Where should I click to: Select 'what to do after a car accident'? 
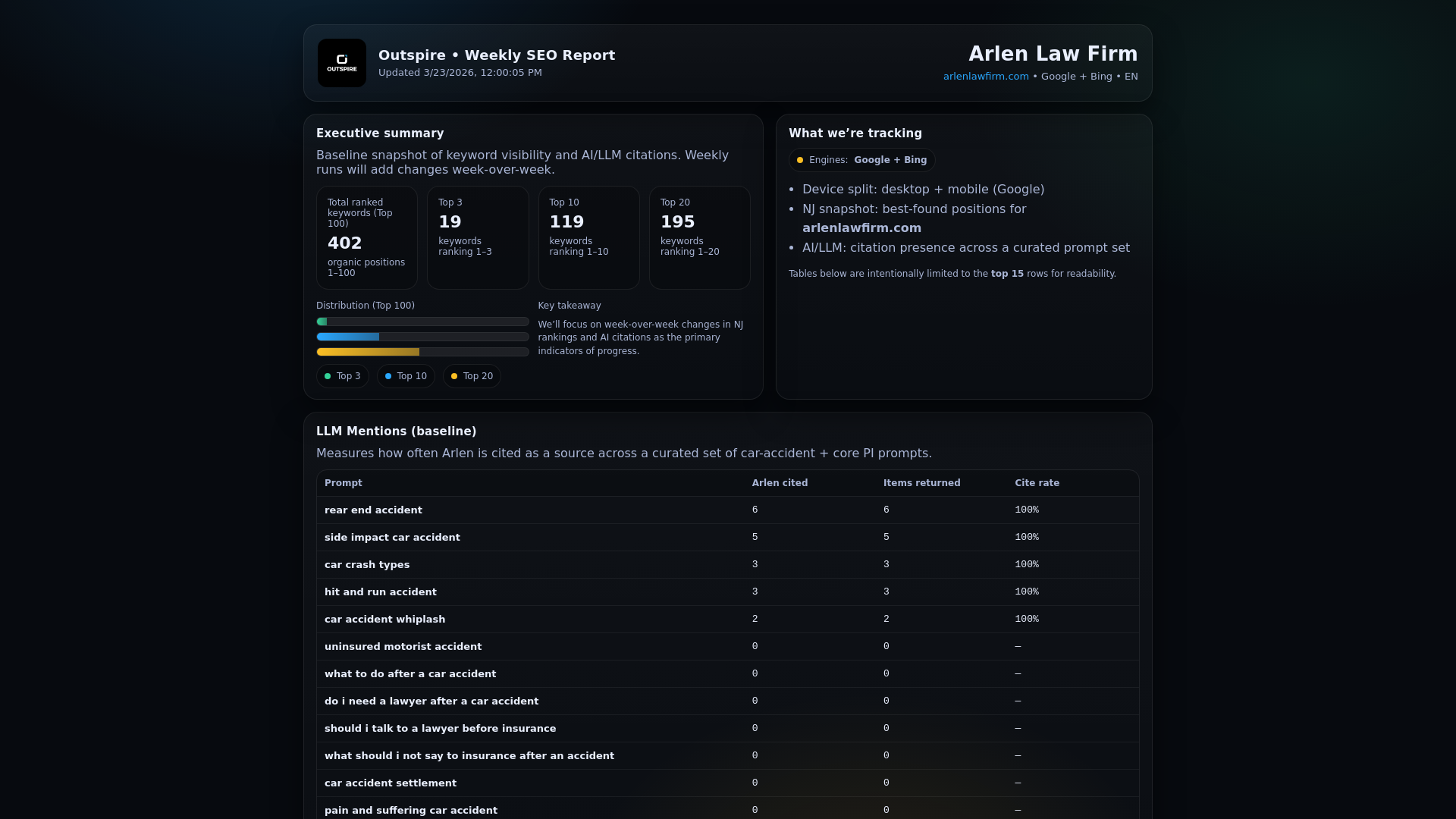(410, 674)
